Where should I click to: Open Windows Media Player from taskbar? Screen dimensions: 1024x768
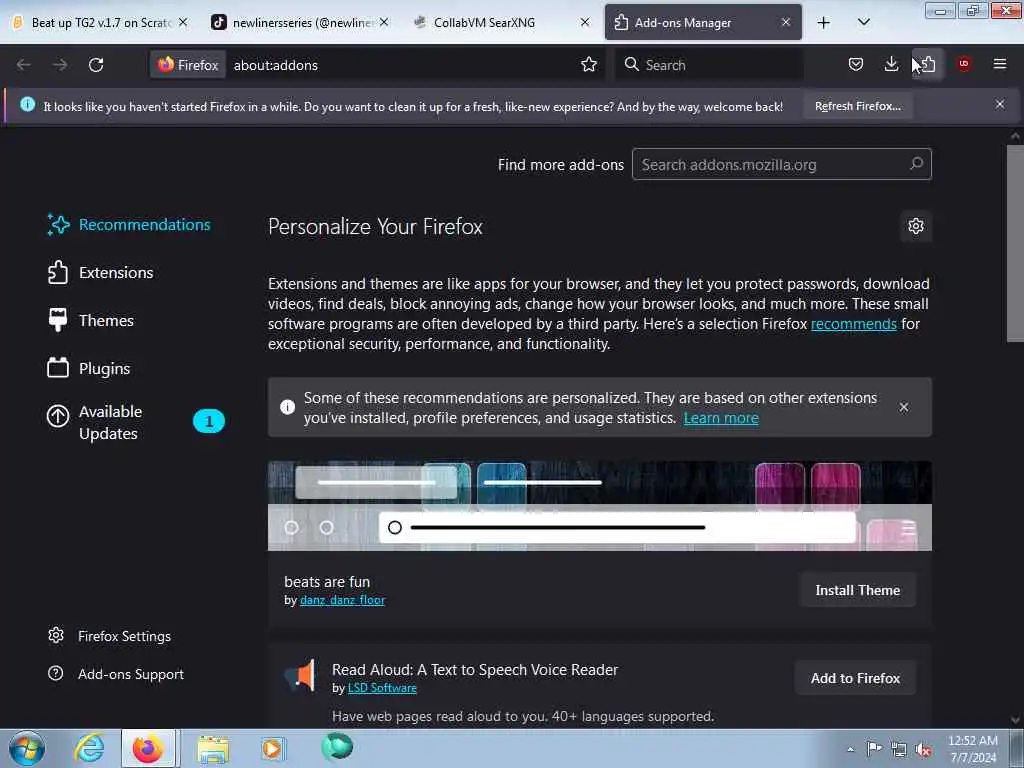coord(273,748)
